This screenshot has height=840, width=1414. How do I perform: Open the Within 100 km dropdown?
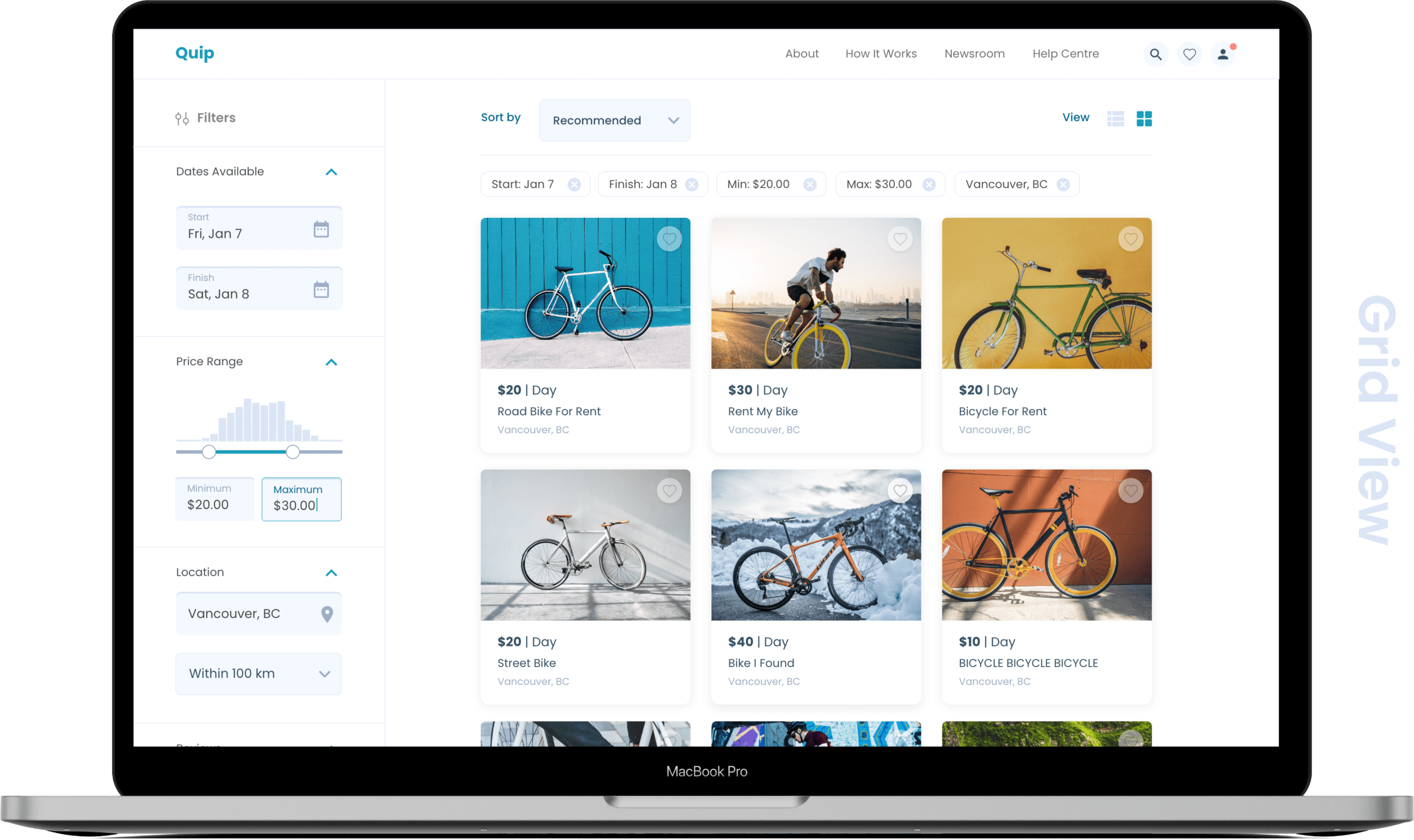tap(258, 674)
